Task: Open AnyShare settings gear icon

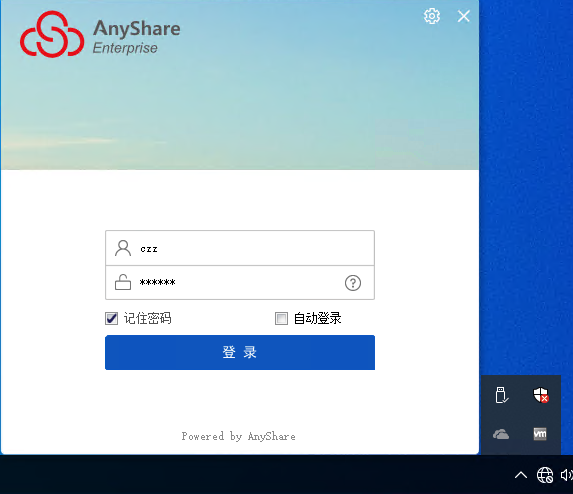Action: coord(432,16)
